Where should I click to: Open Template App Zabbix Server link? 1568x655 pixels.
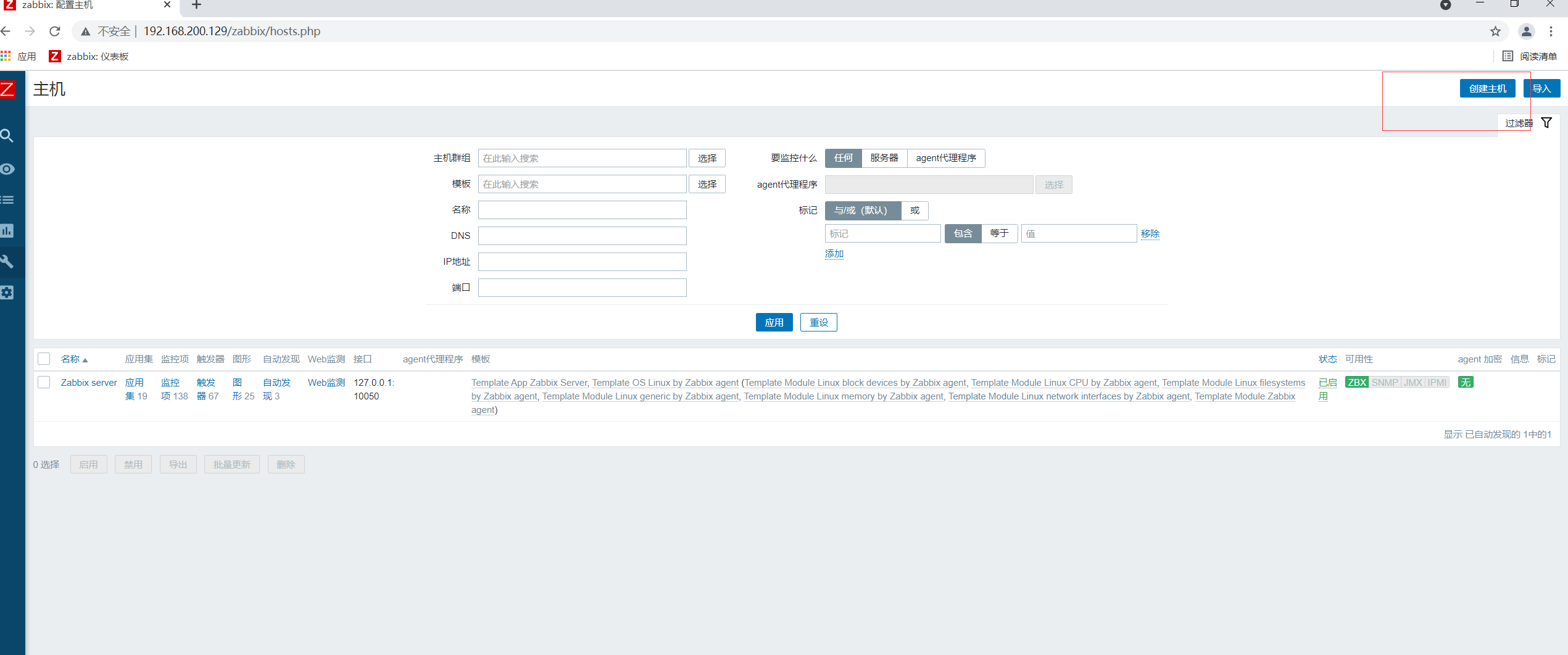(x=529, y=382)
